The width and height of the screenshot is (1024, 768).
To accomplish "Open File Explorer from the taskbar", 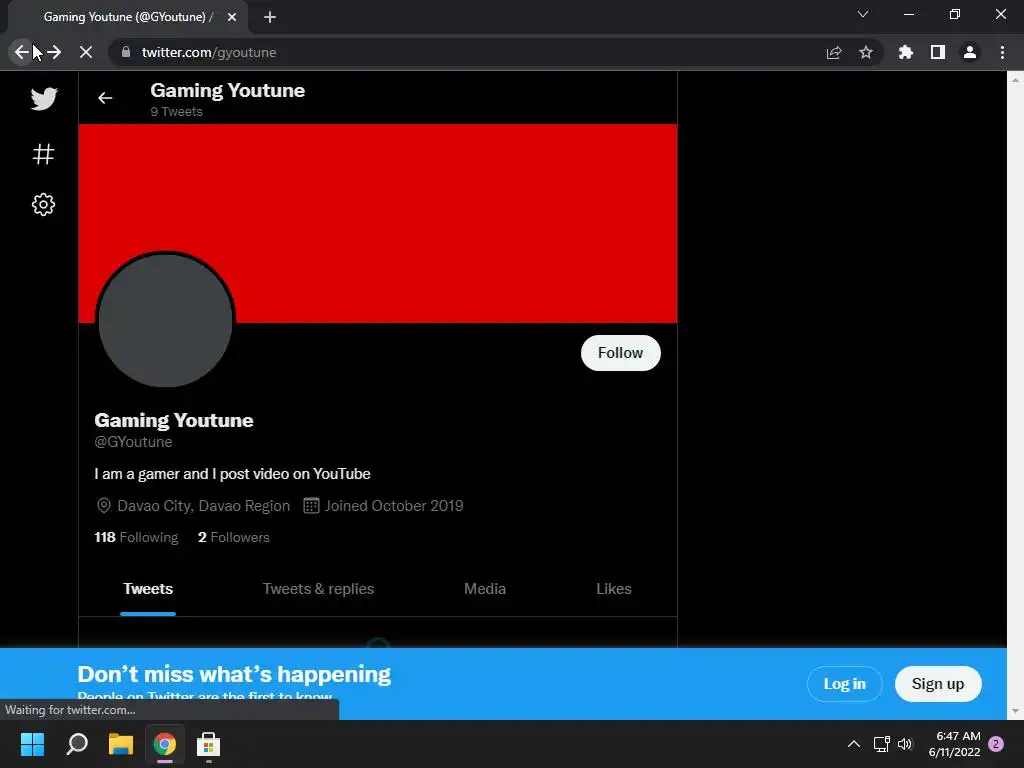I will coord(121,744).
